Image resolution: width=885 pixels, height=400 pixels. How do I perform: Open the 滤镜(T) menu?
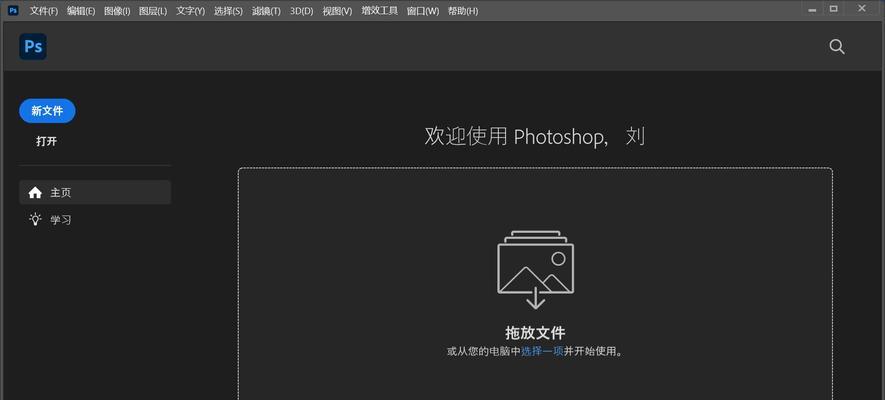point(266,11)
